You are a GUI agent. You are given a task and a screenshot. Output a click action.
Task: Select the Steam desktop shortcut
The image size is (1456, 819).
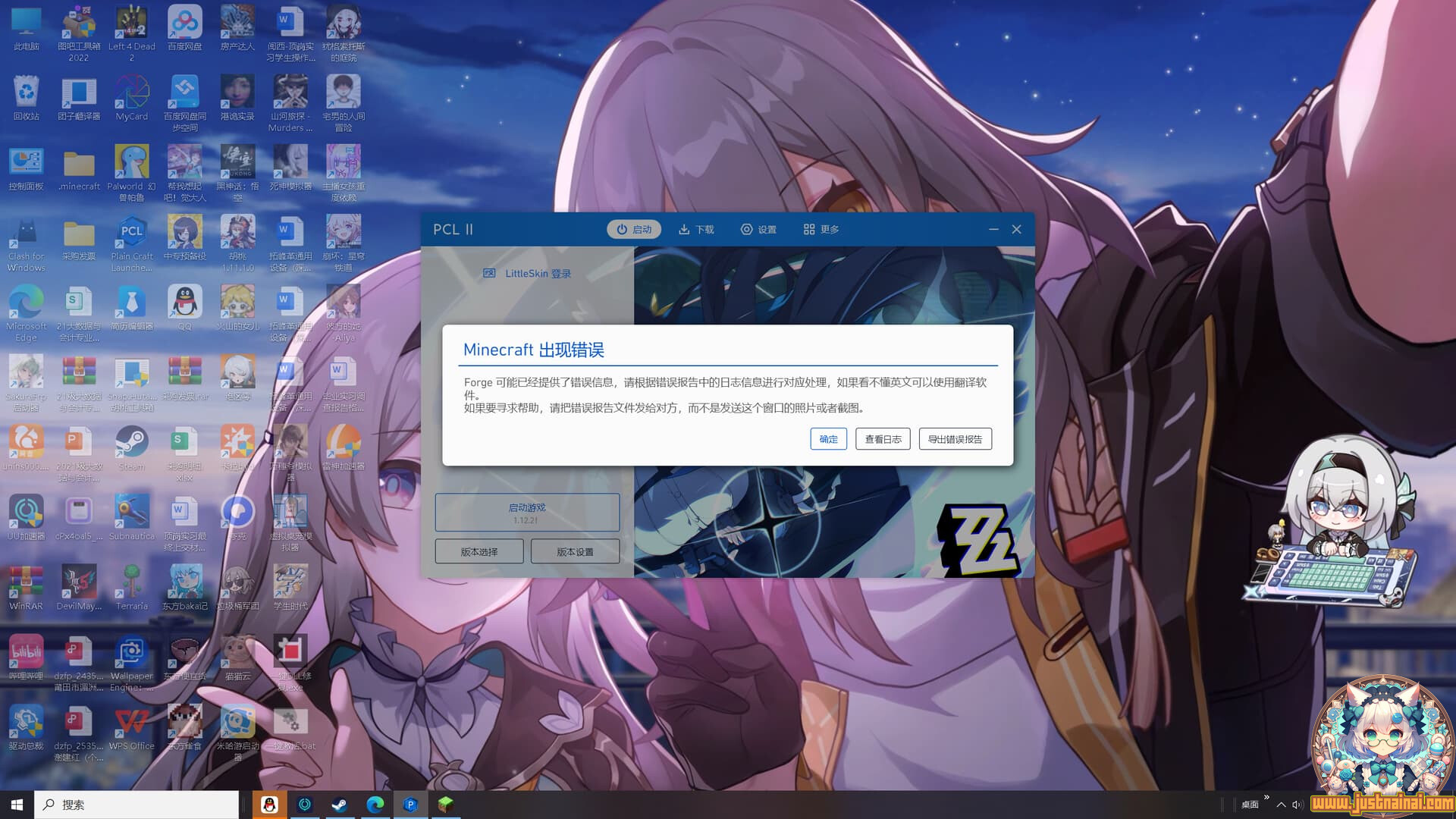pyautogui.click(x=131, y=449)
